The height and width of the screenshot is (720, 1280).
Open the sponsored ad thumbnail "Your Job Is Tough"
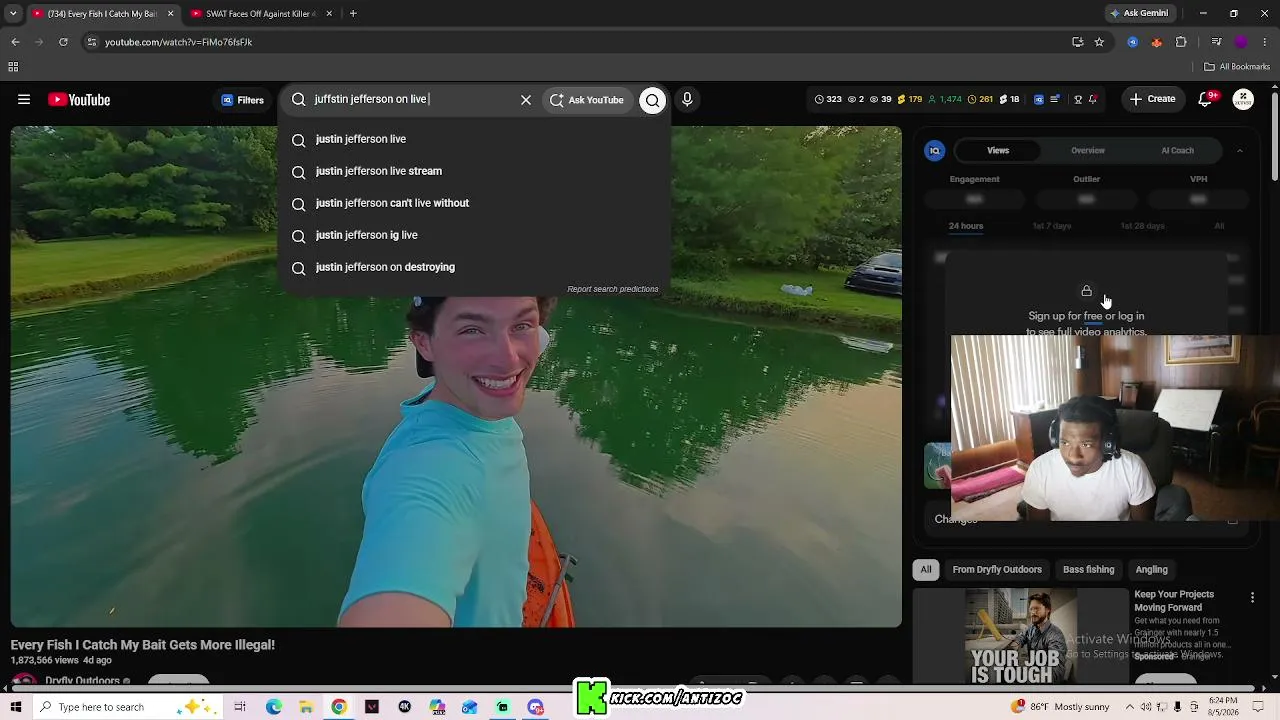pos(1021,636)
